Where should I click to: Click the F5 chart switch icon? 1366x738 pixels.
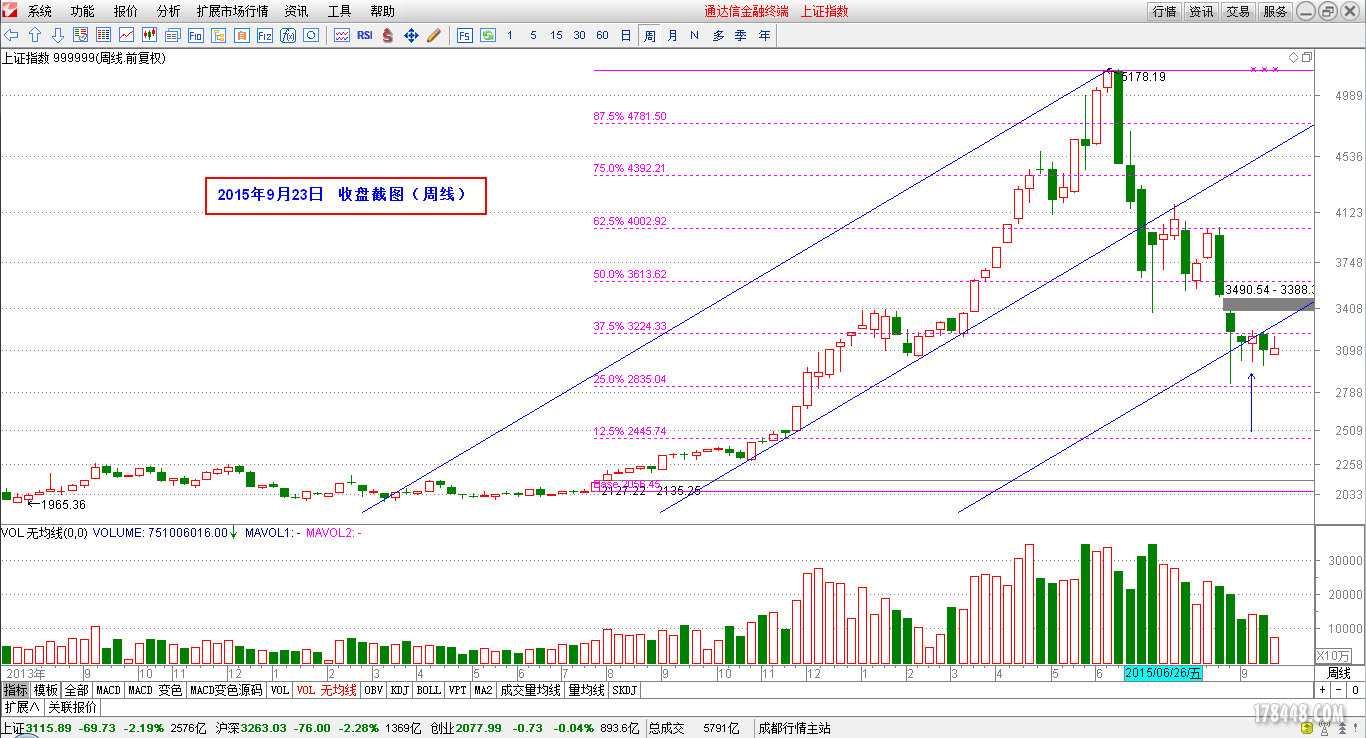465,35
